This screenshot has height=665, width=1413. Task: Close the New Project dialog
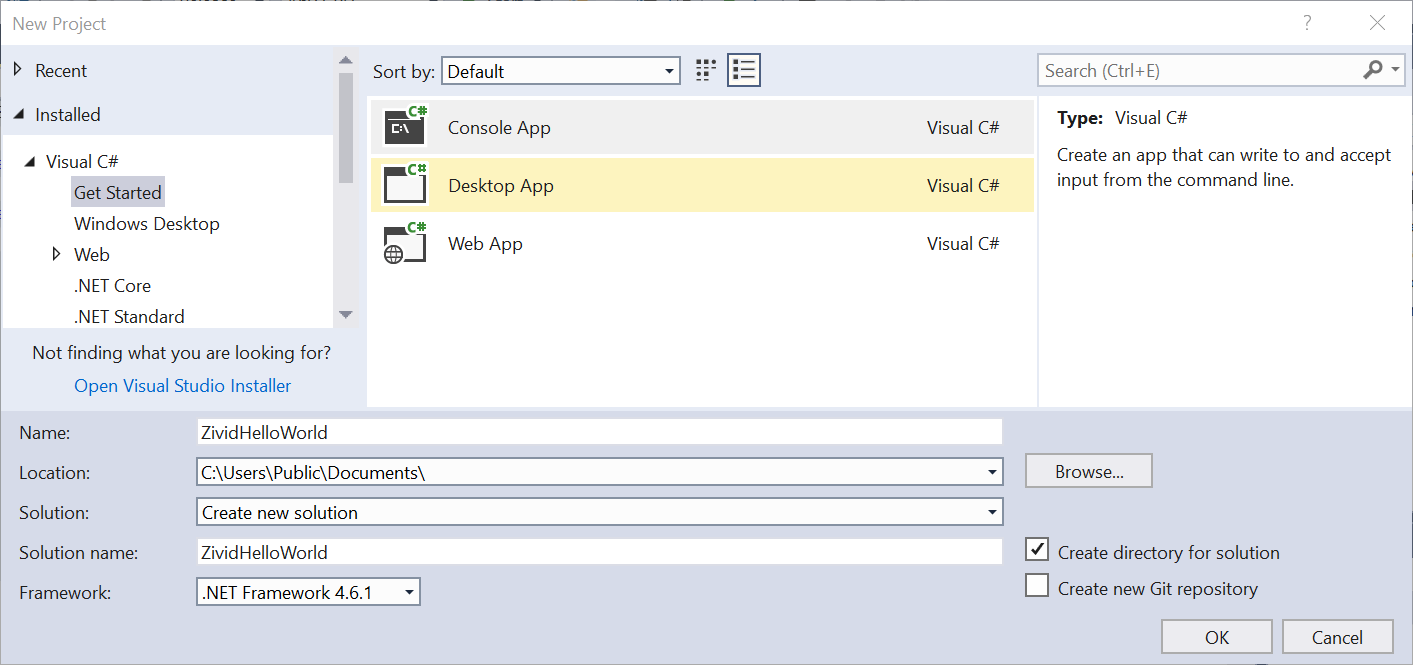pos(1378,23)
